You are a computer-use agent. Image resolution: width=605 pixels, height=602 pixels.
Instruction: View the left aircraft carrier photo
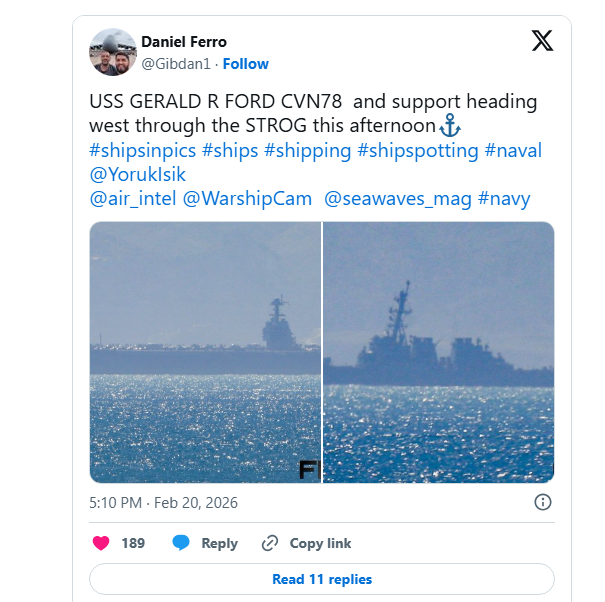(205, 352)
